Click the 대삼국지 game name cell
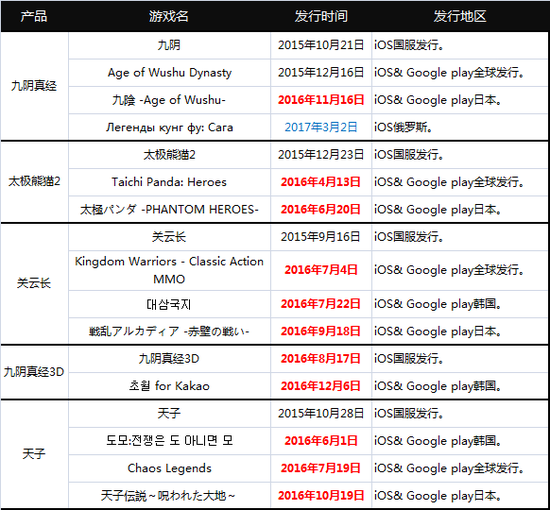This screenshot has height=510, width=550. (169, 304)
